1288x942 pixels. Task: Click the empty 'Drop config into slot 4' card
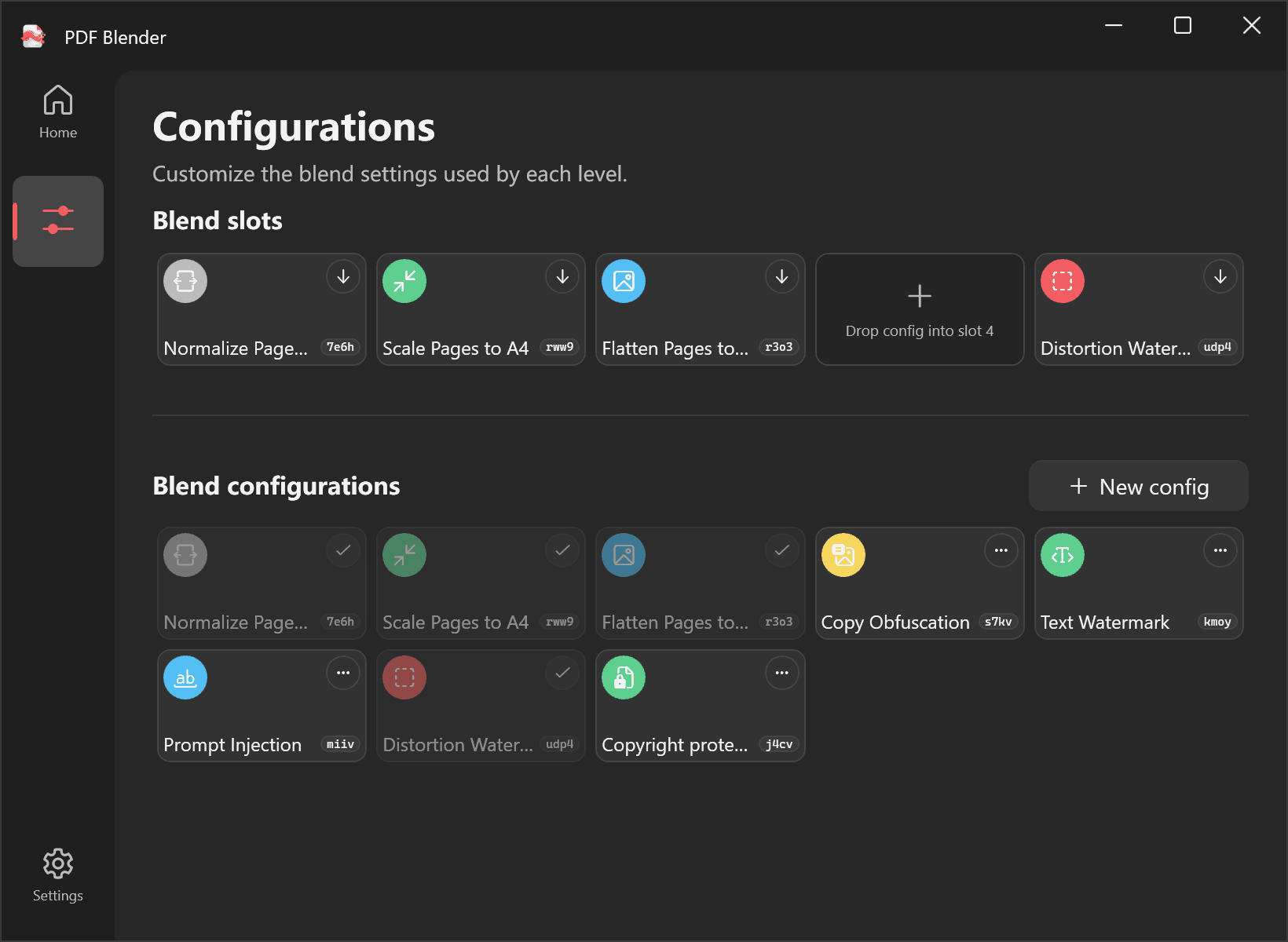tap(920, 309)
